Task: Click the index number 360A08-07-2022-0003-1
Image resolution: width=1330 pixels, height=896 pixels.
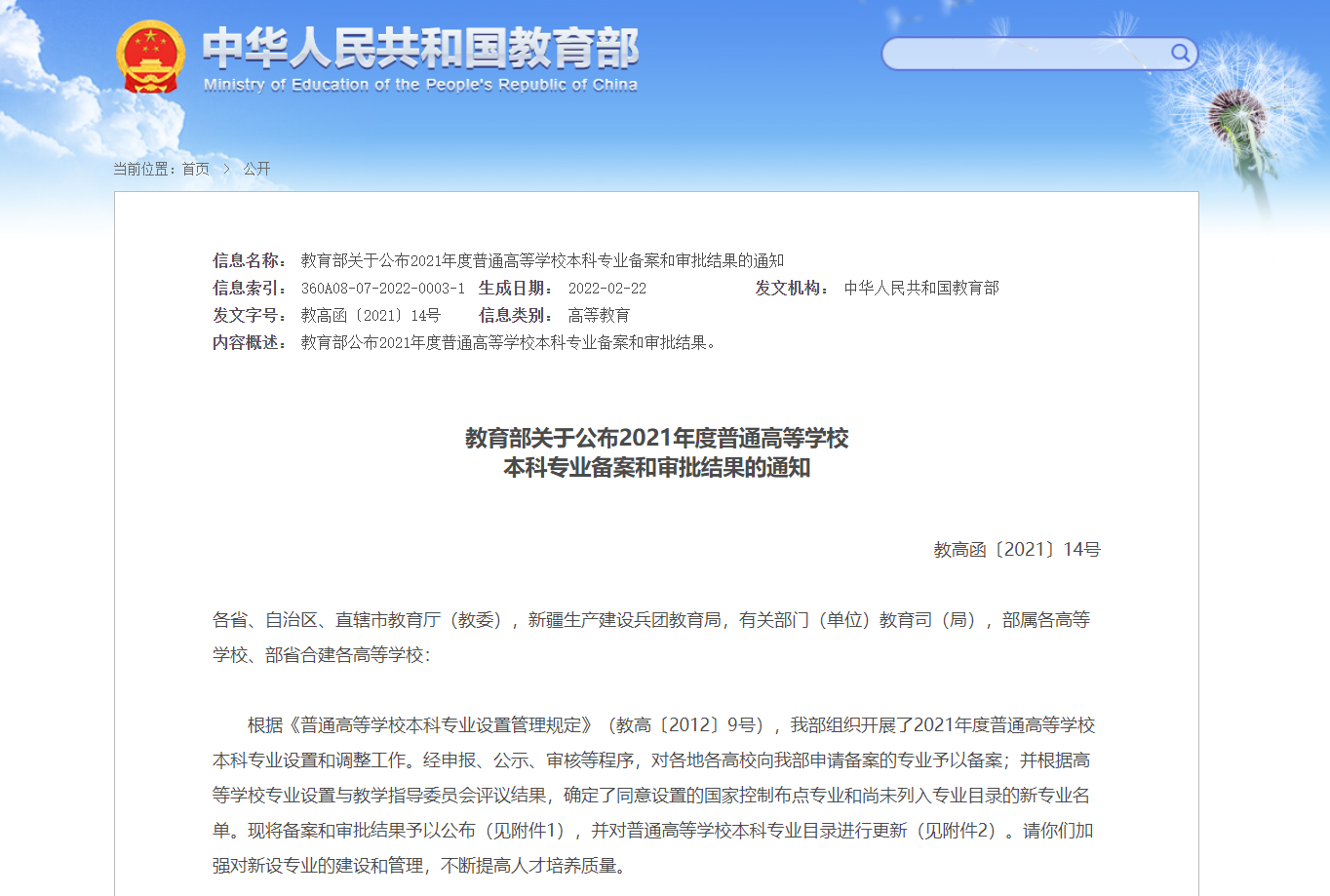Action: (382, 288)
